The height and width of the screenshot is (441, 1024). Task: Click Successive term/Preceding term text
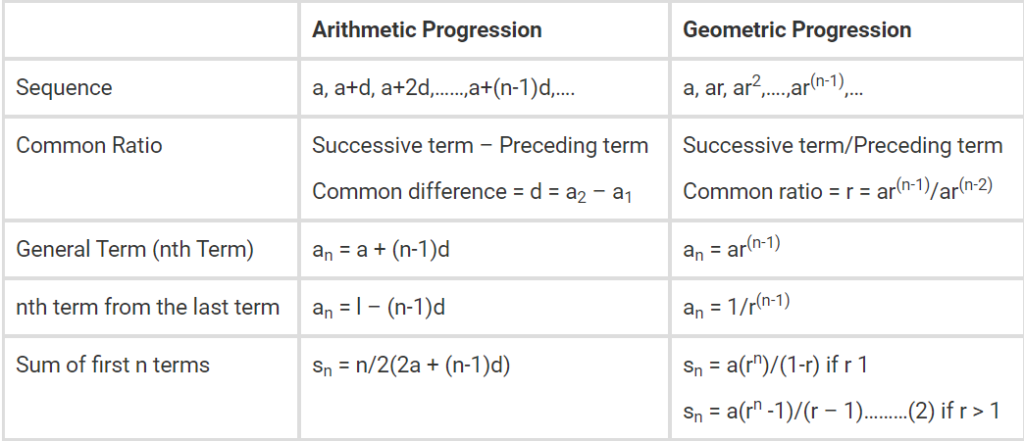842,146
